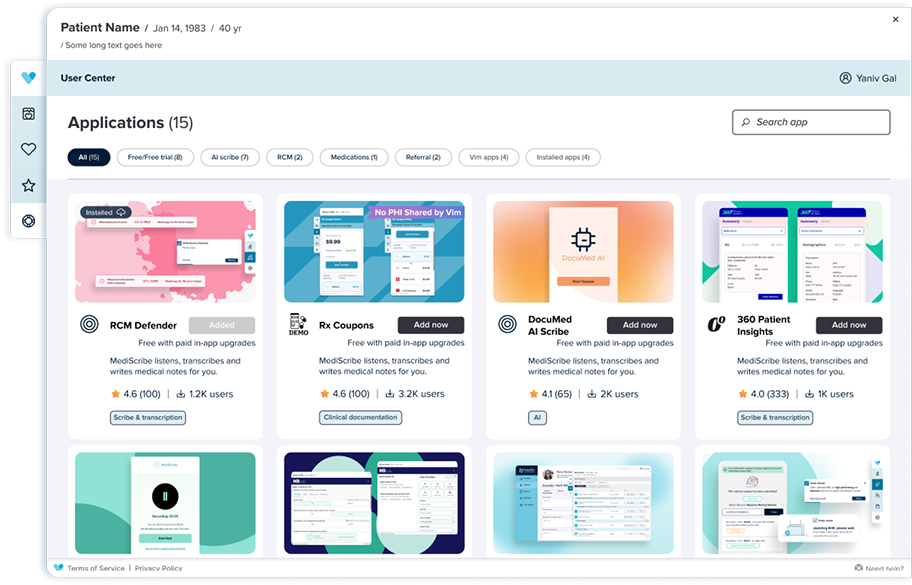Click the RCM Defender app logo icon
The height and width of the screenshot is (585, 912).
89,325
